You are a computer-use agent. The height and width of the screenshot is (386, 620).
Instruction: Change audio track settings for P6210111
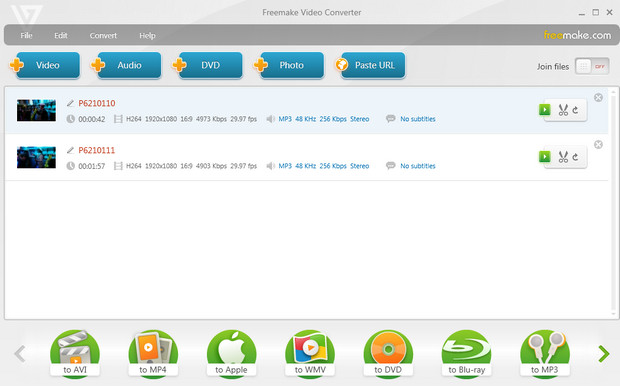(324, 166)
